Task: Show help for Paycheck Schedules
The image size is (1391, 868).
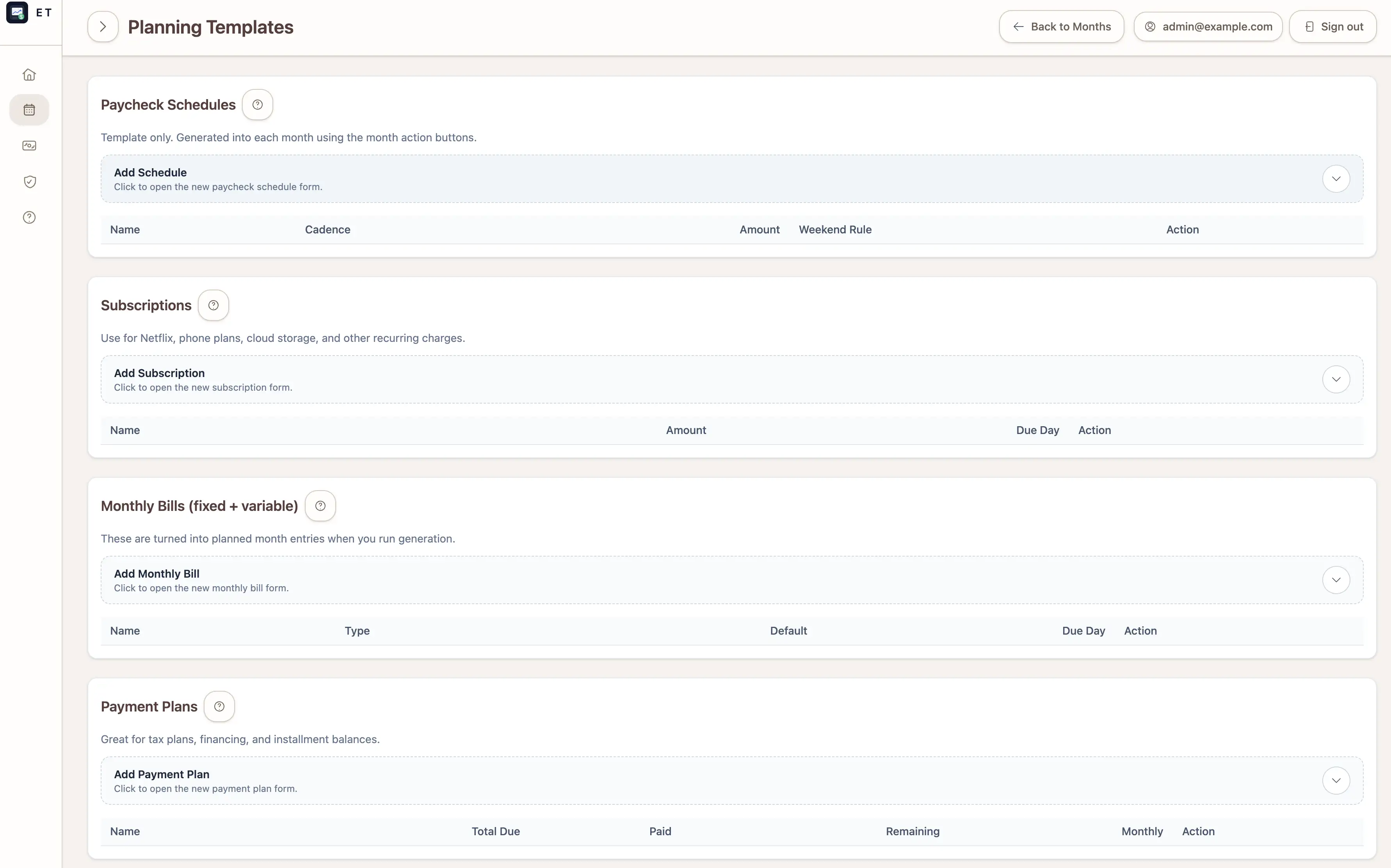Action: [x=257, y=105]
